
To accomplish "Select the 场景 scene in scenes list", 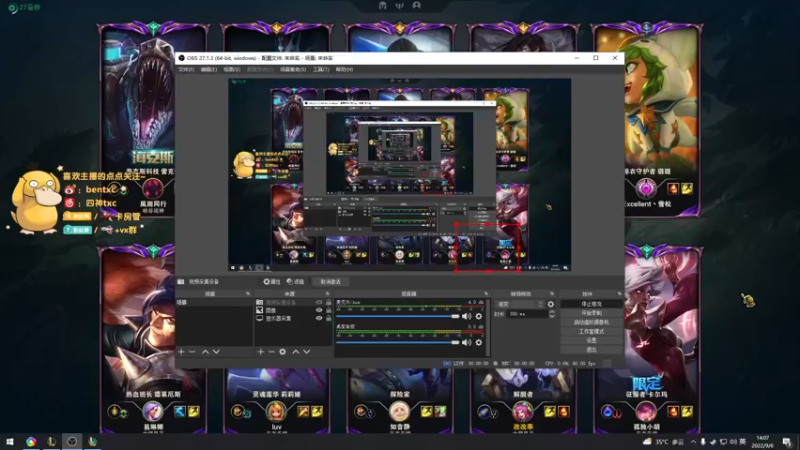I will (214, 303).
